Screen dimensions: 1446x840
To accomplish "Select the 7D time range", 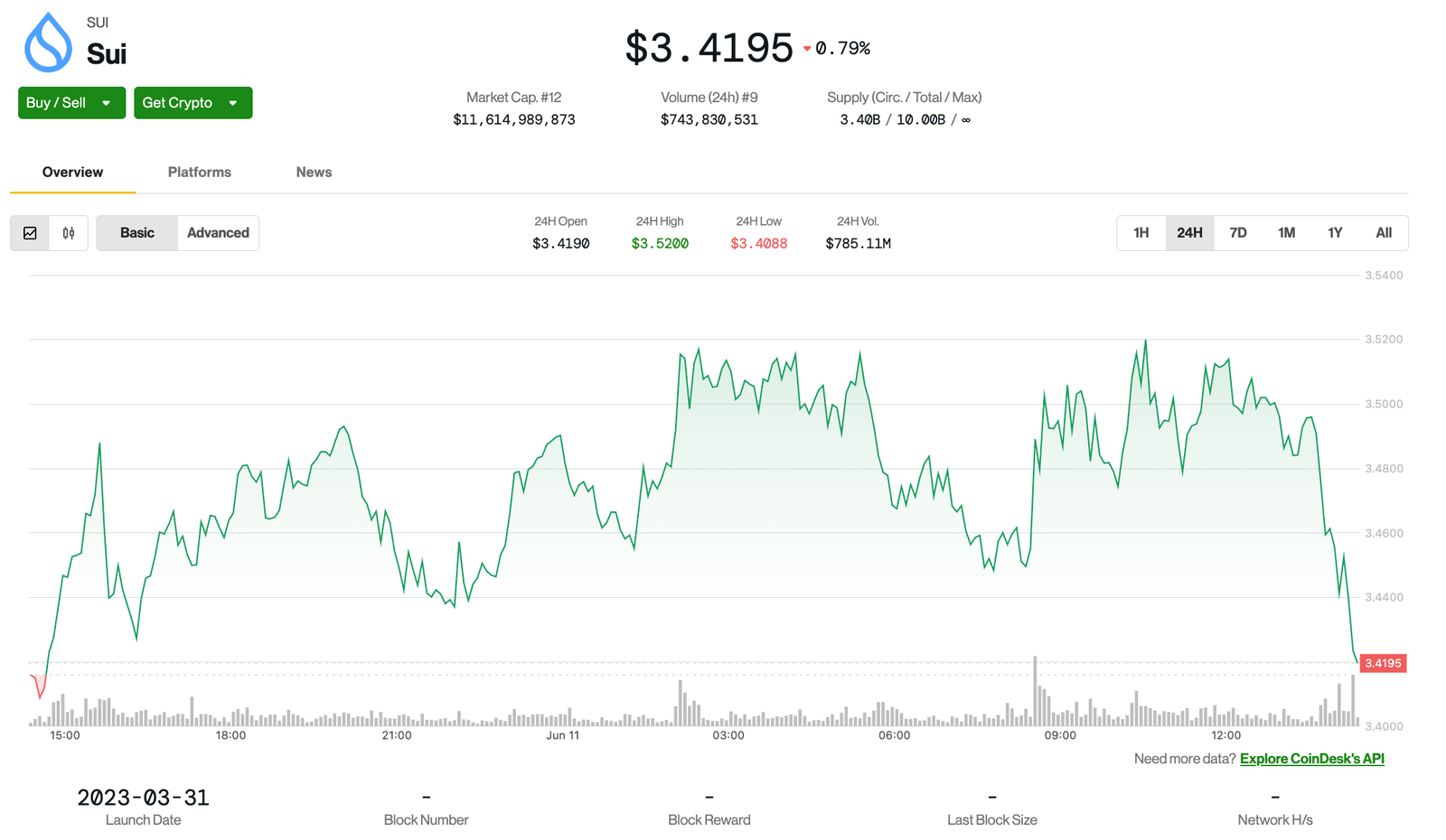I will 1237,232.
